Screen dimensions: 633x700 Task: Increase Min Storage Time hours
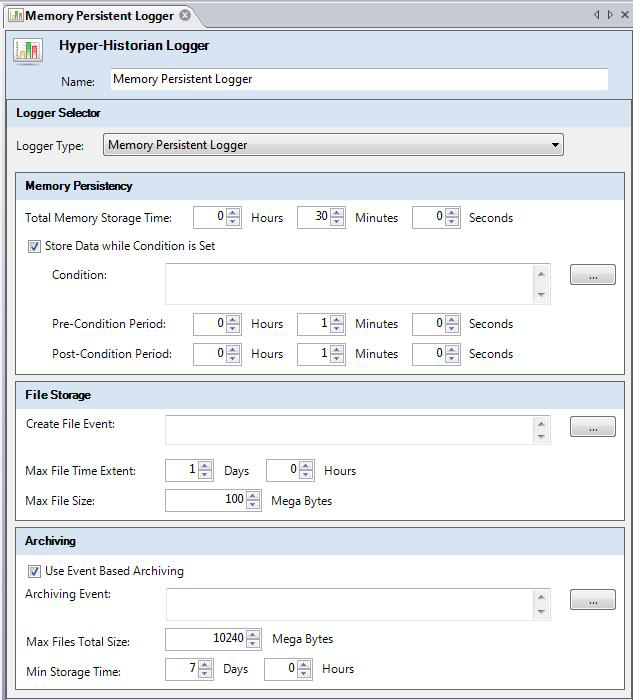(x=304, y=665)
